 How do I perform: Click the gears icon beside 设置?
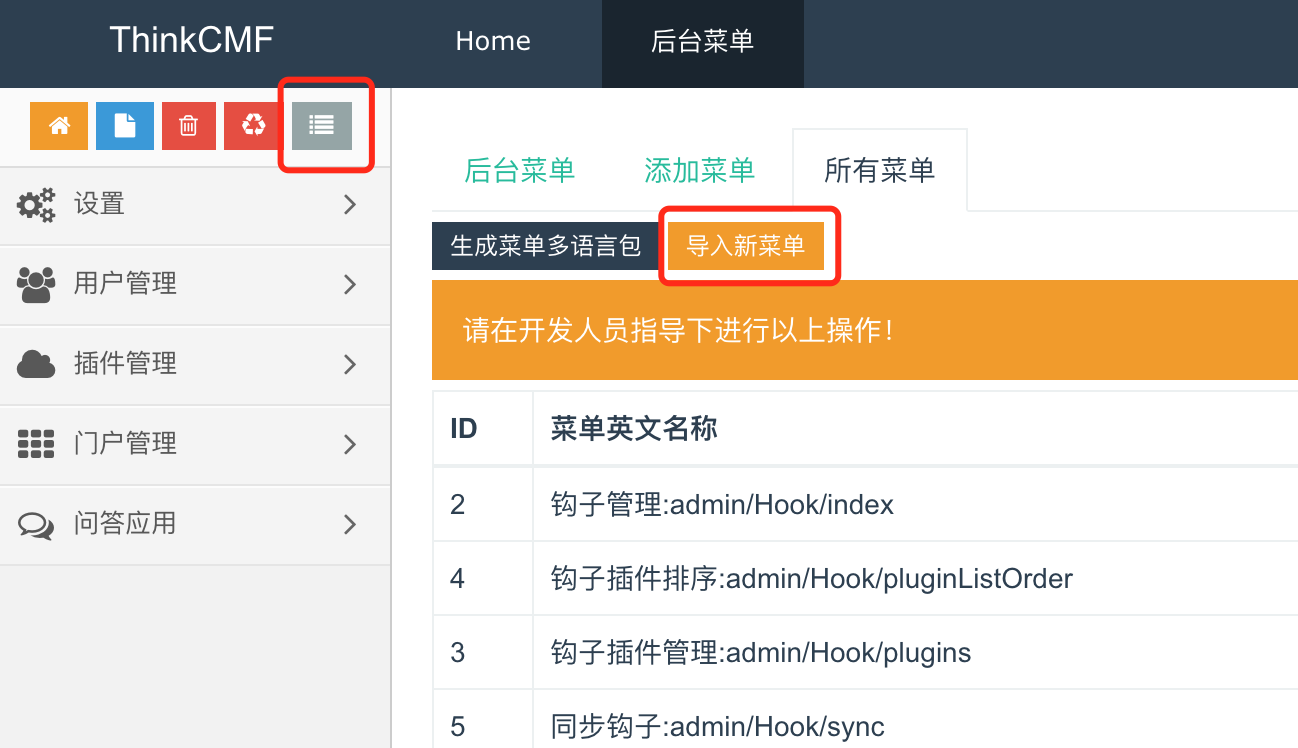click(37, 205)
